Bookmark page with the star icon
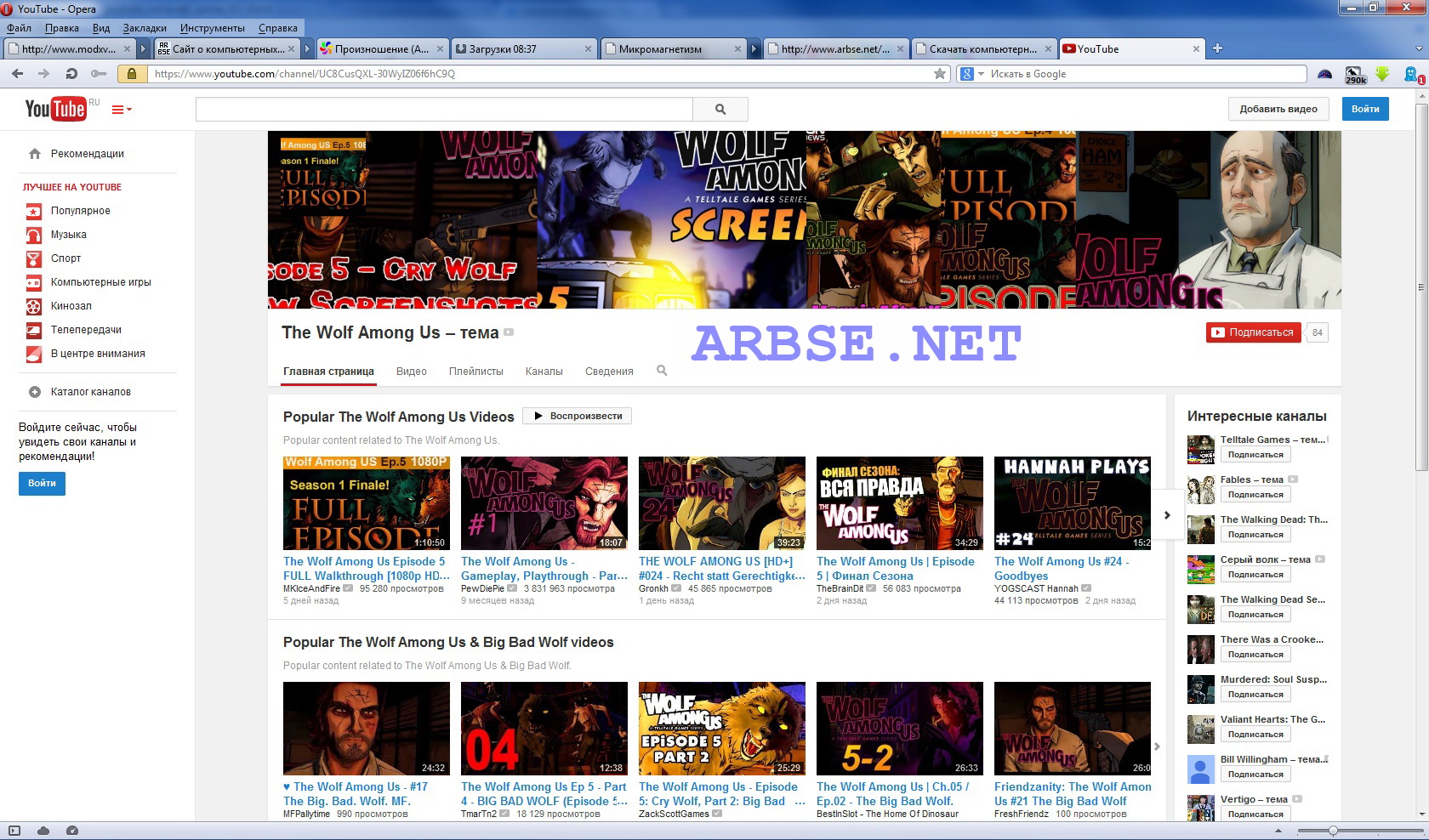 coord(940,74)
